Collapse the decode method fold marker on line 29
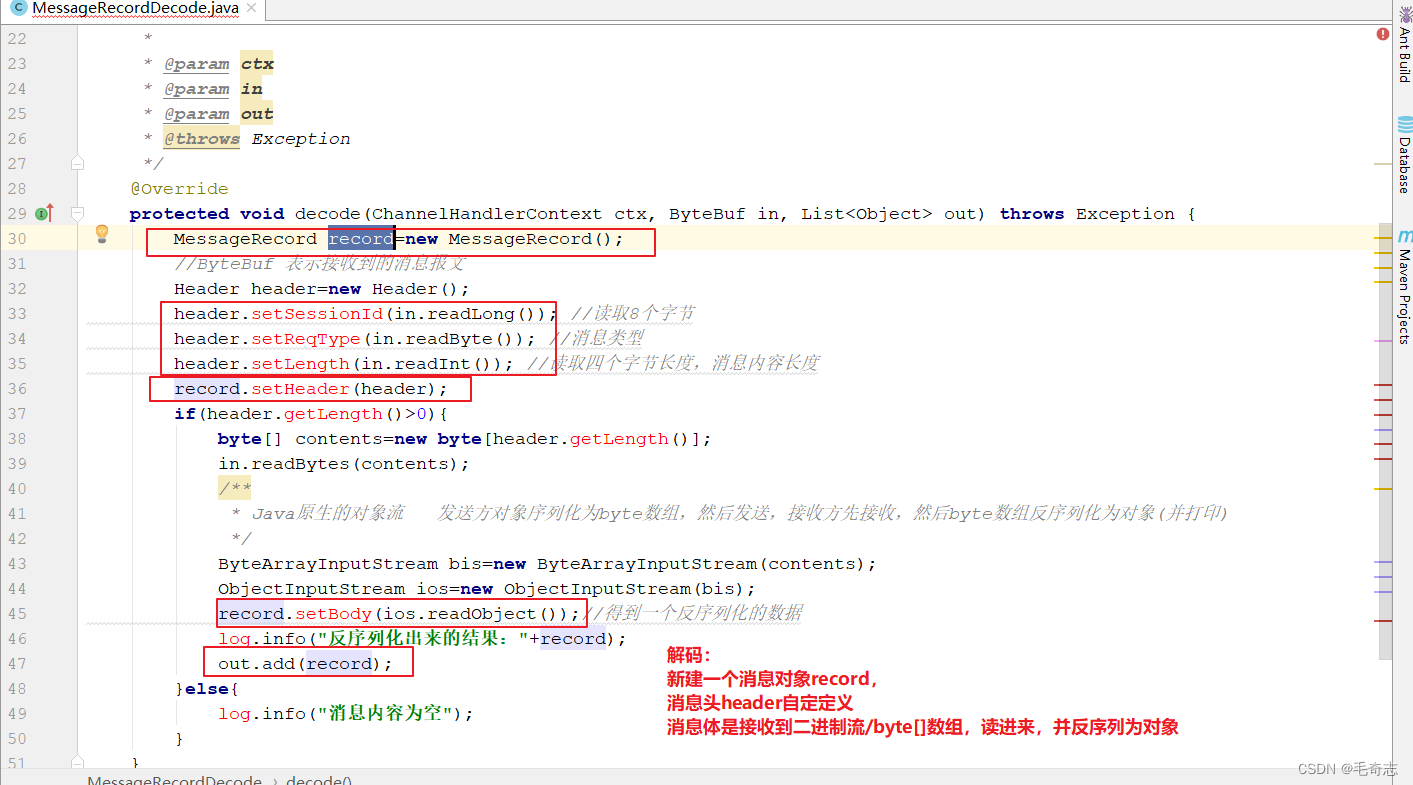The height and width of the screenshot is (785, 1413). 77,213
